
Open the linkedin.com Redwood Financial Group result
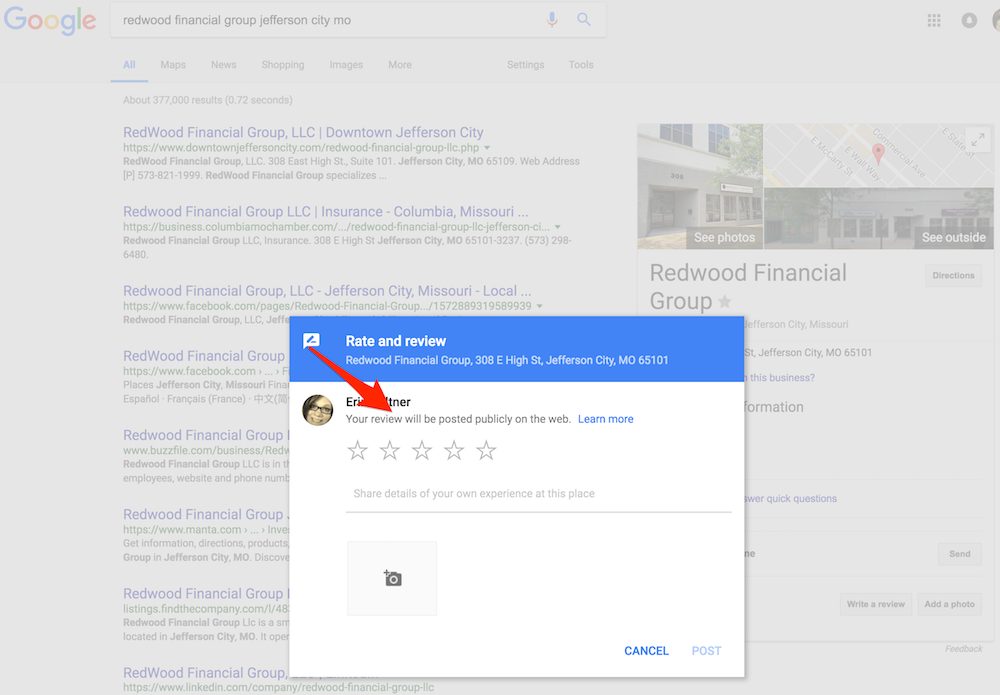click(x=205, y=673)
